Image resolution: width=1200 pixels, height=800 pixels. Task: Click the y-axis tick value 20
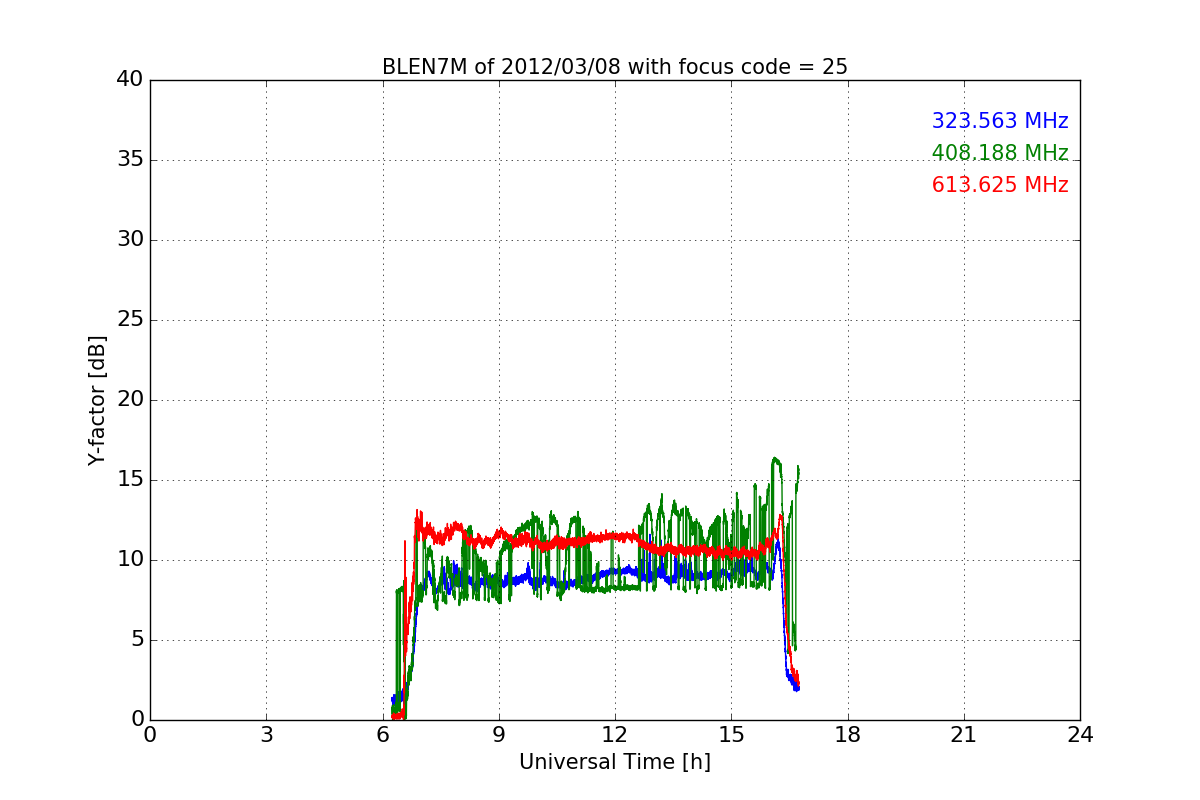pyautogui.click(x=130, y=400)
